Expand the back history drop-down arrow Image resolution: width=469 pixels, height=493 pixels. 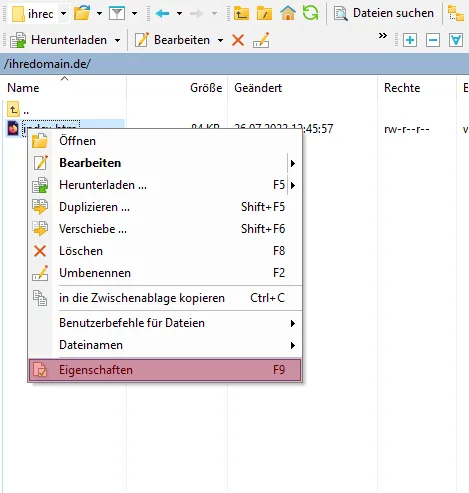point(179,14)
